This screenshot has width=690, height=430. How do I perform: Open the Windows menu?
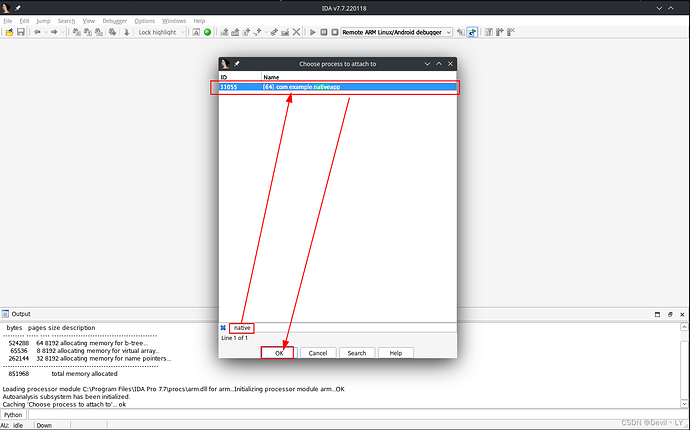click(x=174, y=21)
